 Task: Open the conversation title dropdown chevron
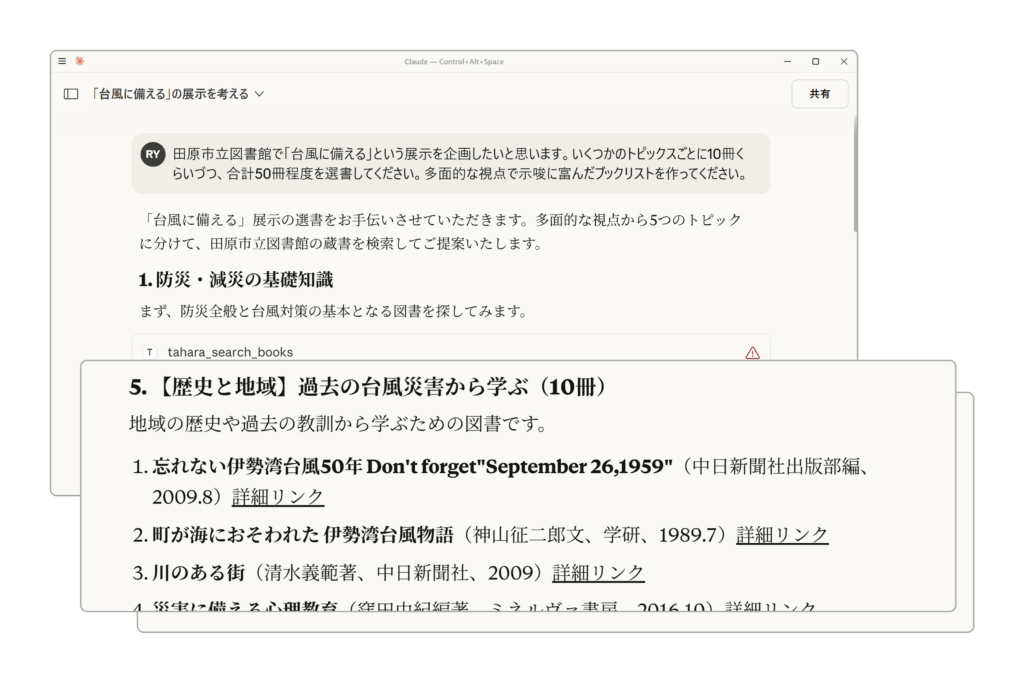(x=260, y=94)
